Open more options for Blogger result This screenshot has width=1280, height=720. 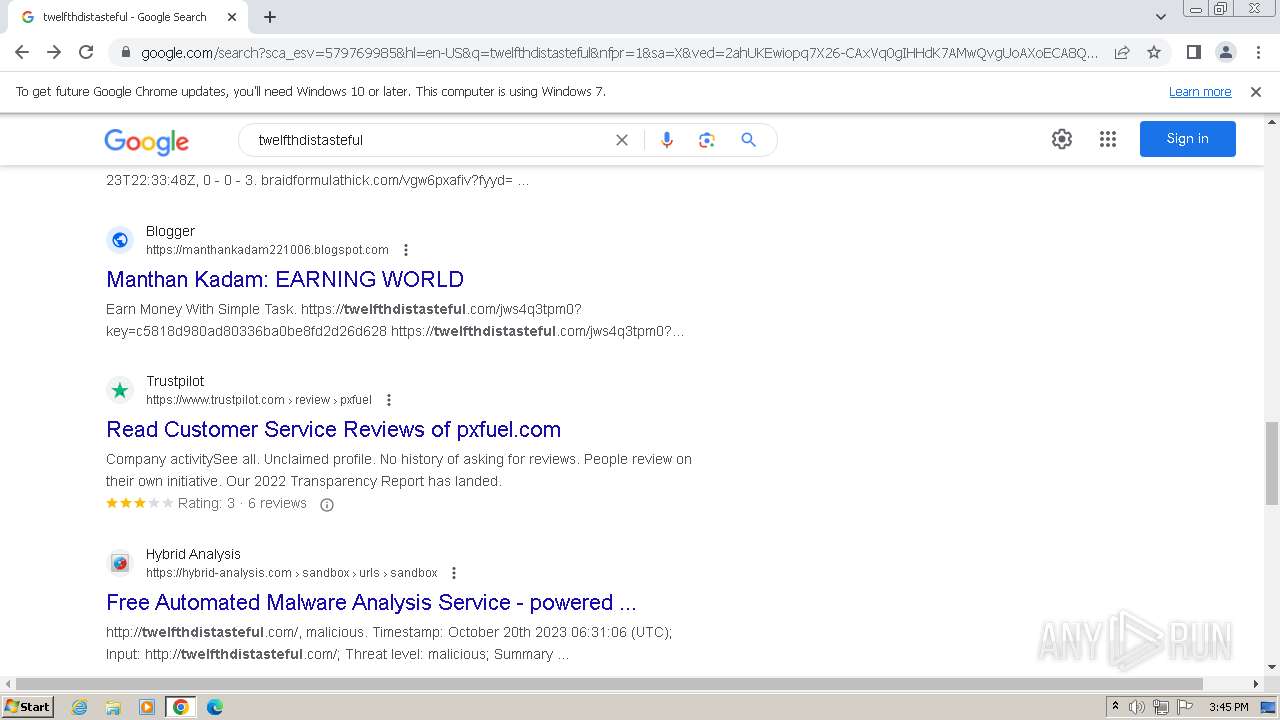pyautogui.click(x=406, y=250)
